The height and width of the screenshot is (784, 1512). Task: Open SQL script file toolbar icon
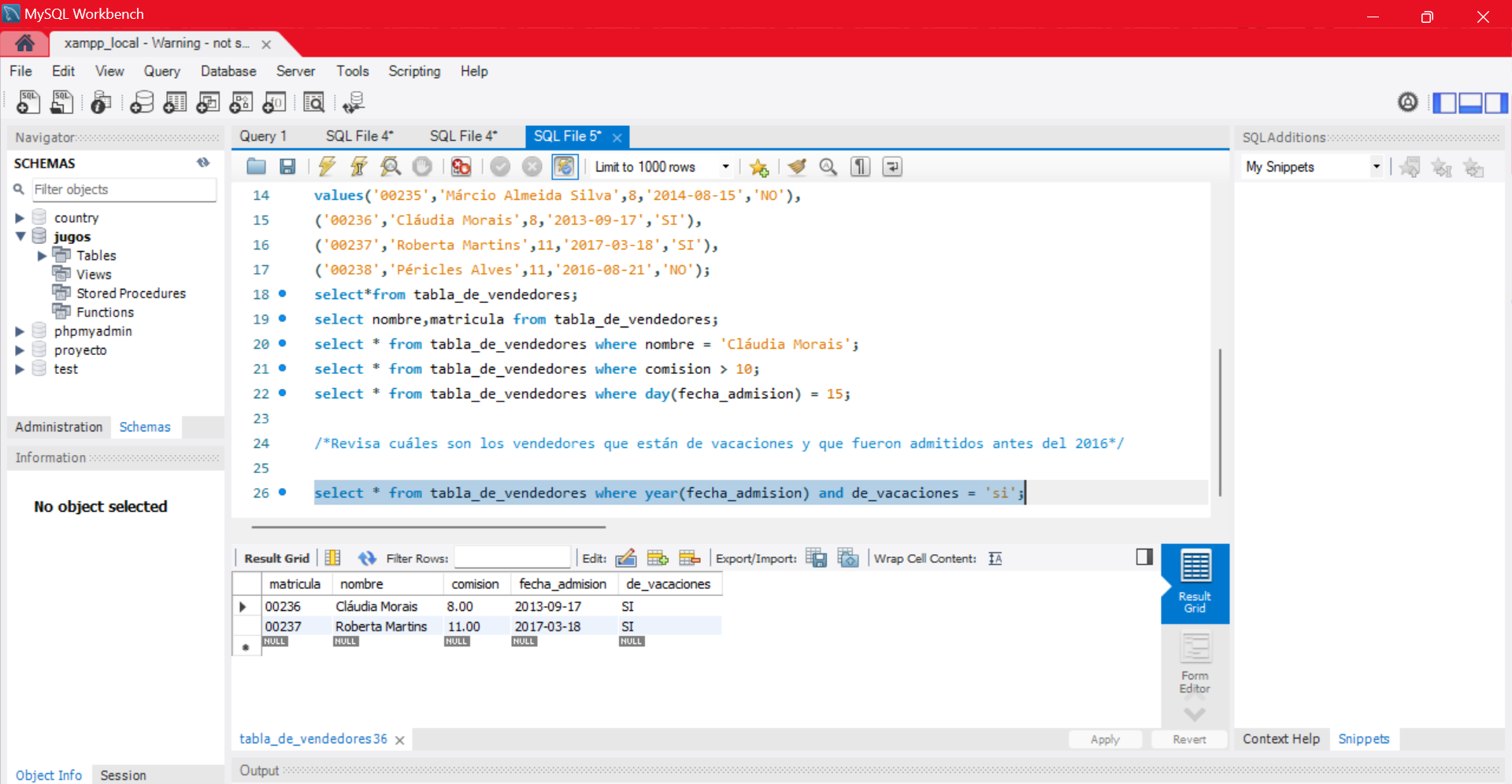click(61, 102)
